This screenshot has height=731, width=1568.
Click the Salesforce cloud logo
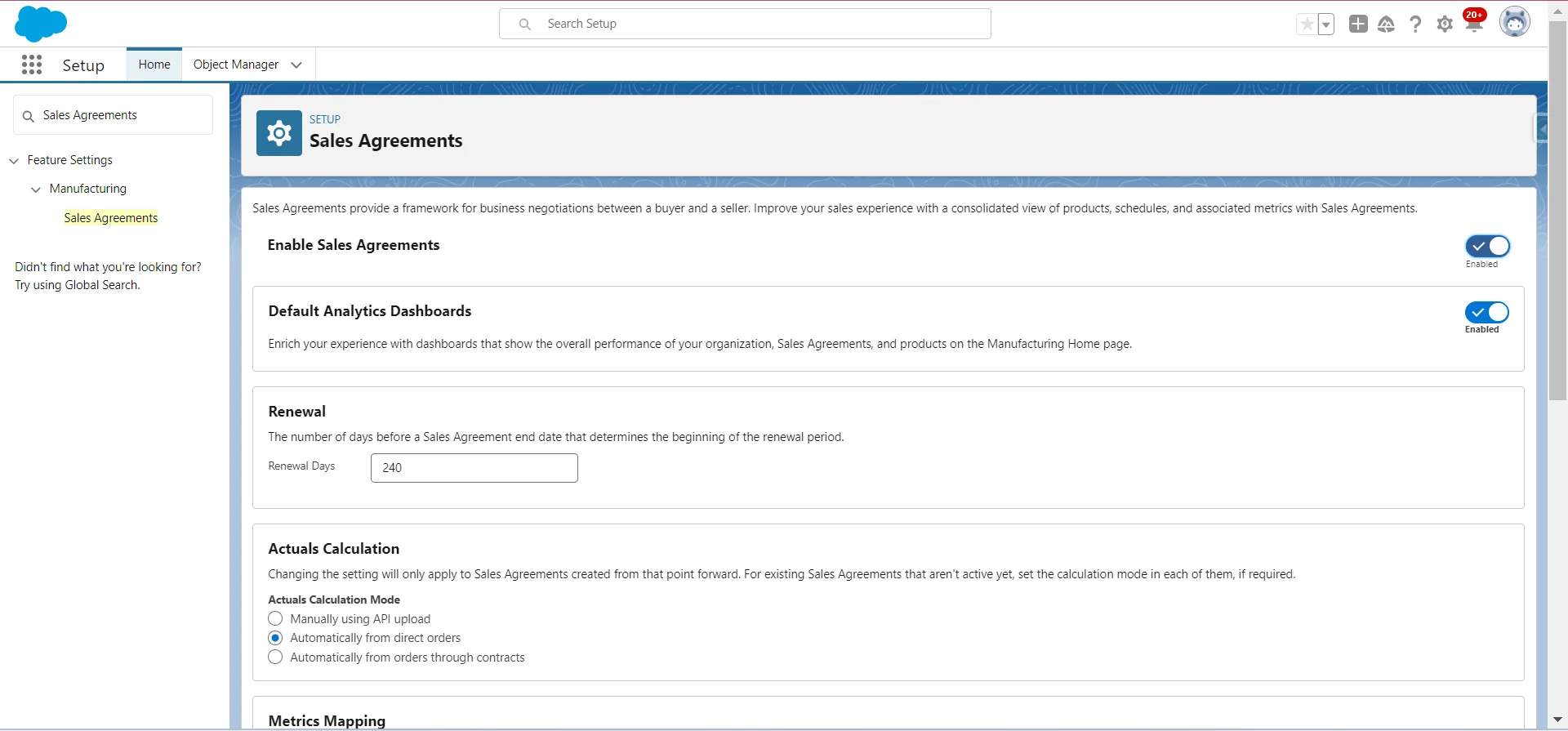pos(41,24)
